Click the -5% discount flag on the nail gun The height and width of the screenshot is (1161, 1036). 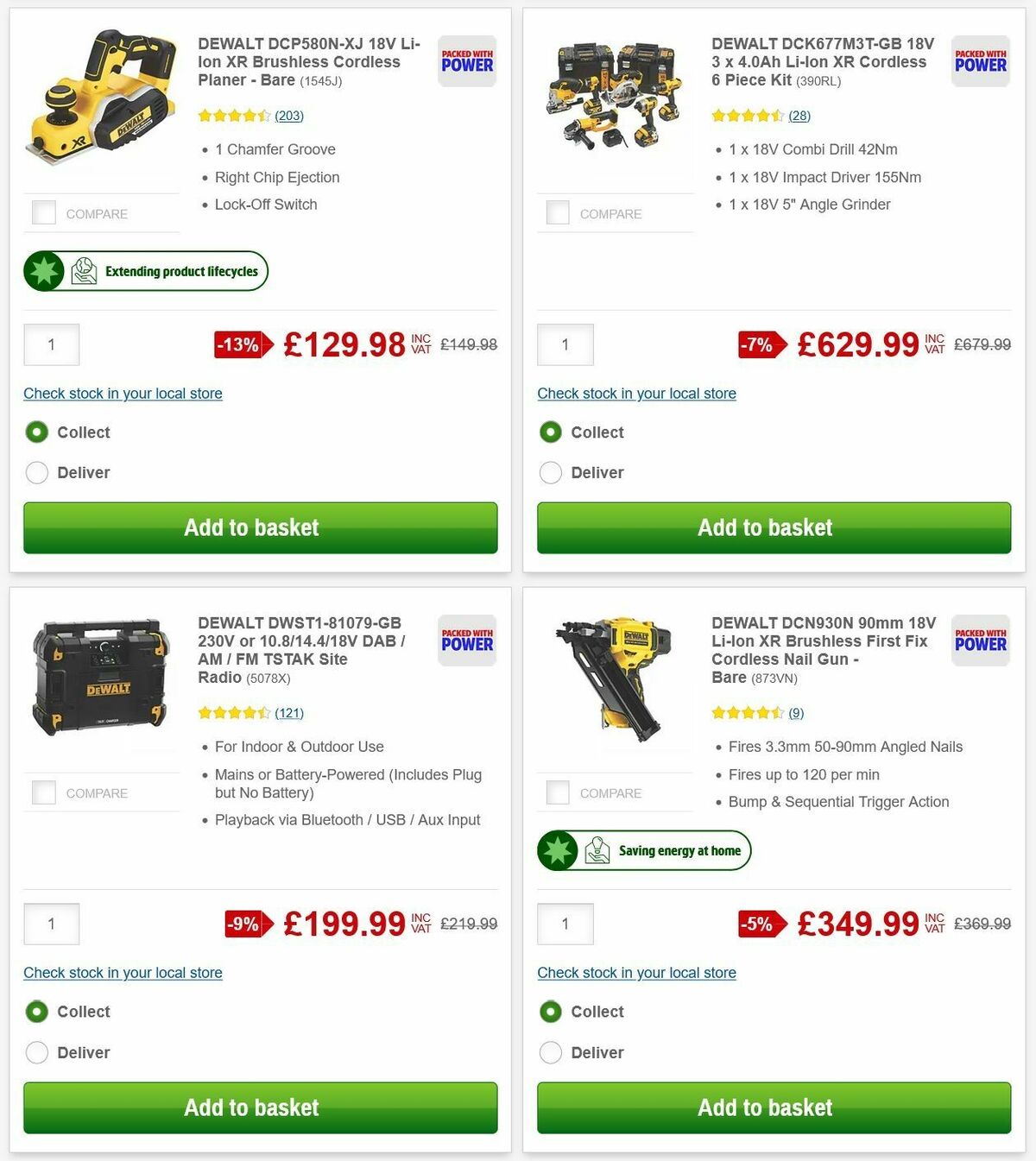tap(759, 924)
